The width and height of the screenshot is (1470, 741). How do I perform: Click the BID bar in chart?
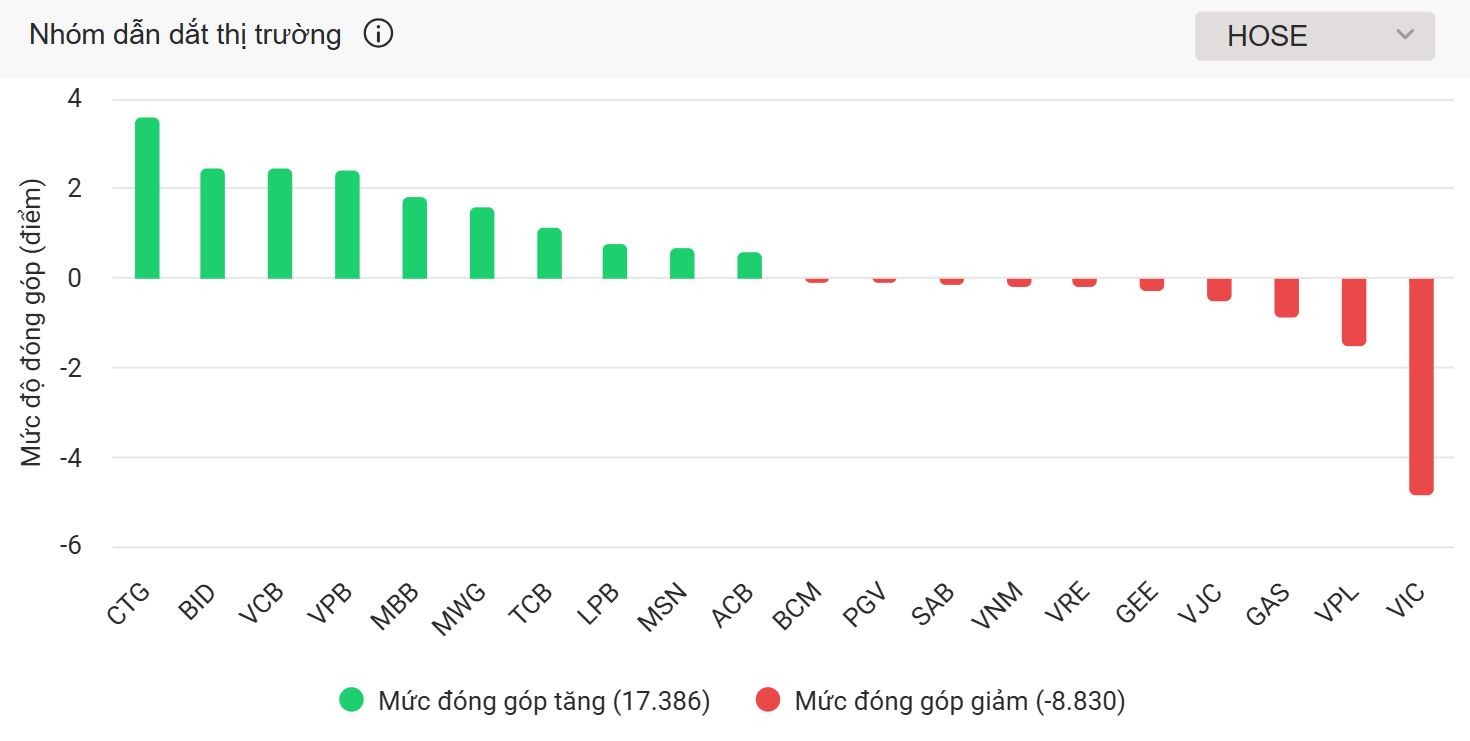tap(212, 224)
